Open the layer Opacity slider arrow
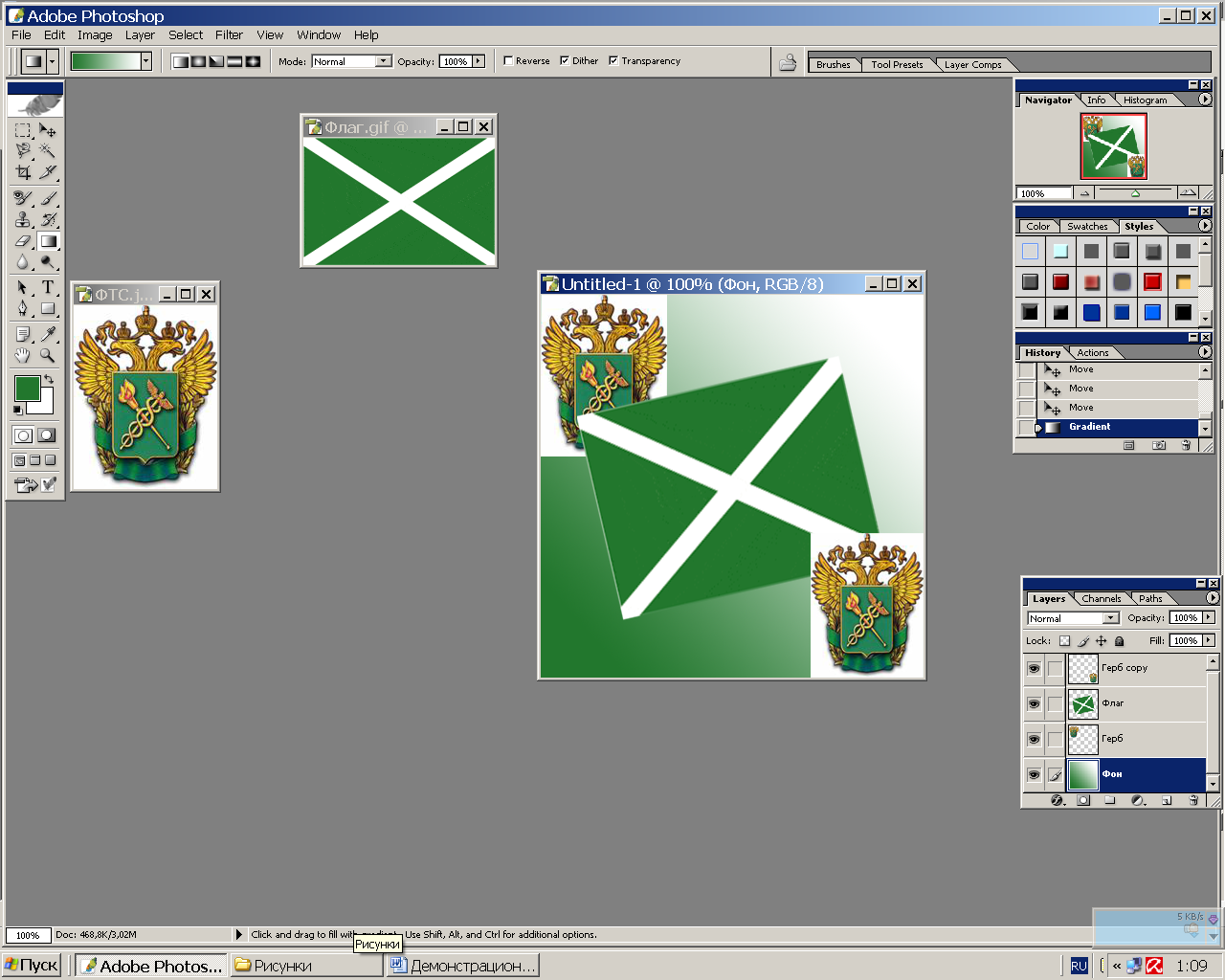 tap(1209, 618)
